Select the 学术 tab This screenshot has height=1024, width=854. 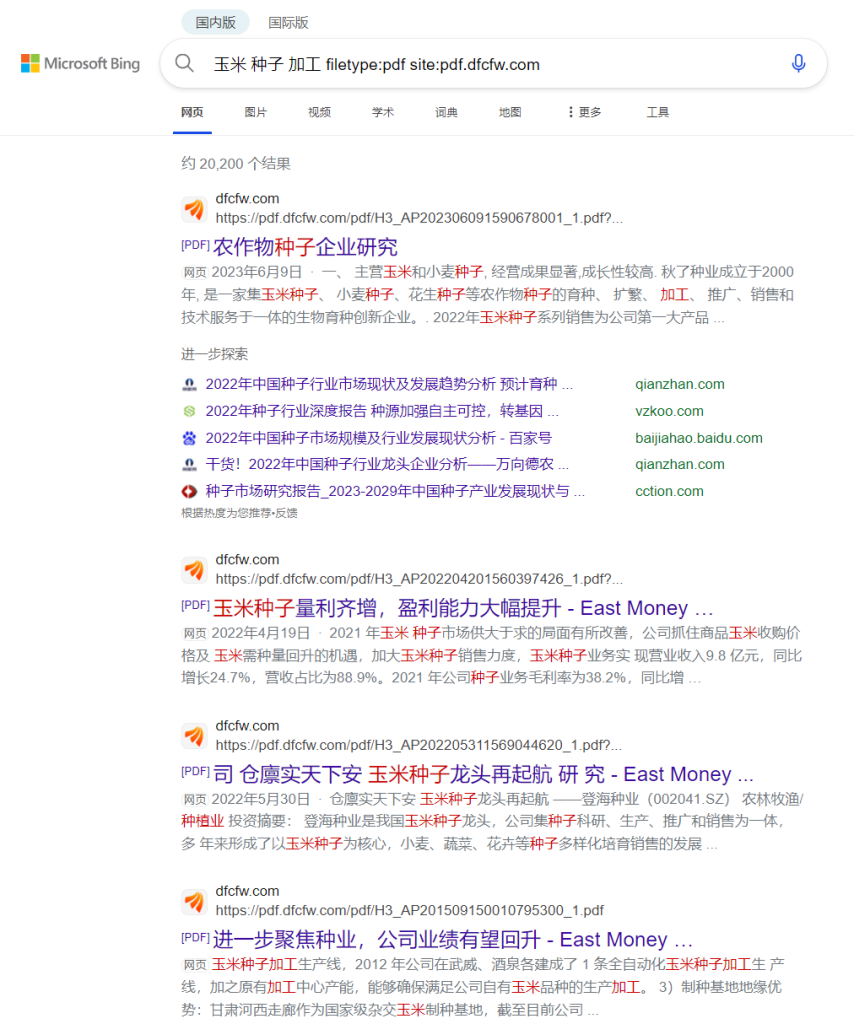pyautogui.click(x=383, y=112)
